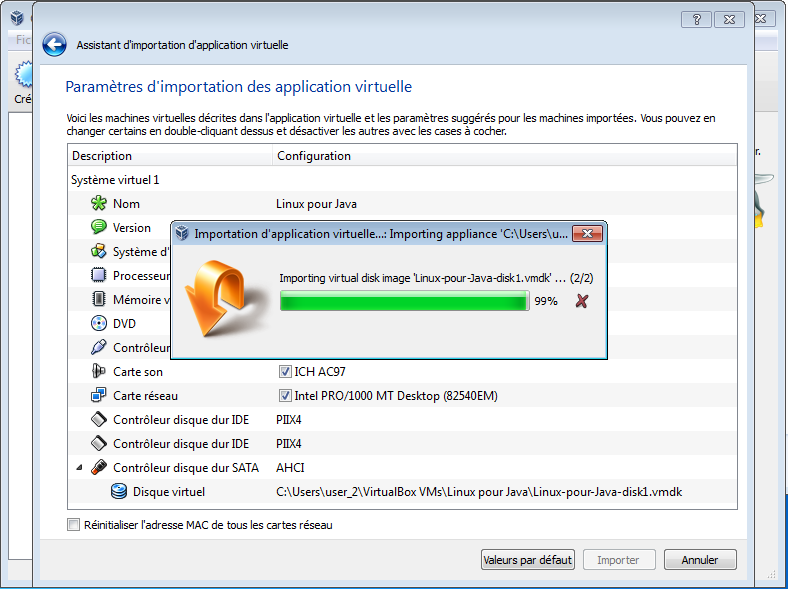The image size is (788, 589).
Task: Click the Mémoire RAM icon
Action: 98,299
